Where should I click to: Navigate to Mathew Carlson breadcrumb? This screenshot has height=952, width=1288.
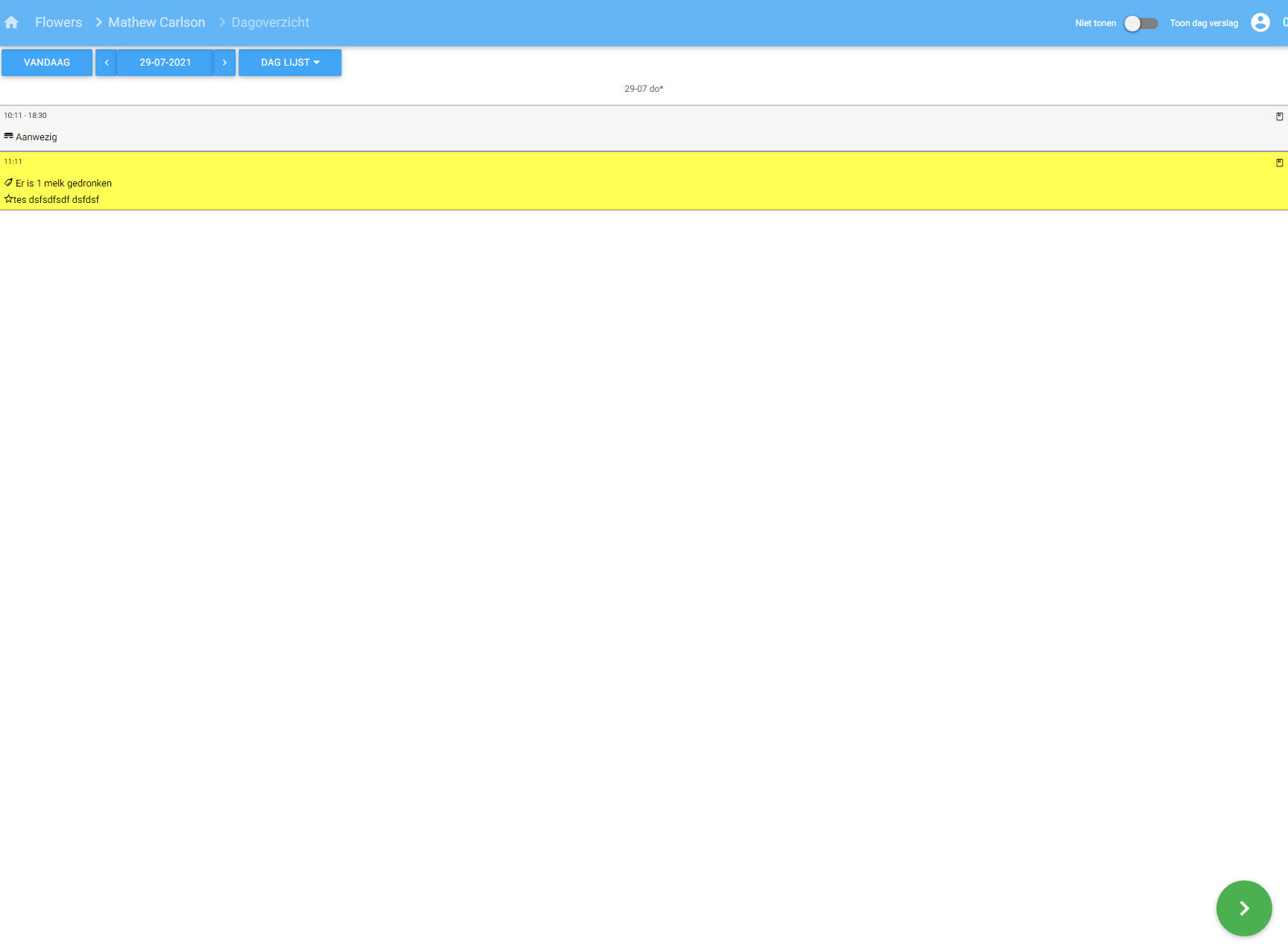coord(156,22)
